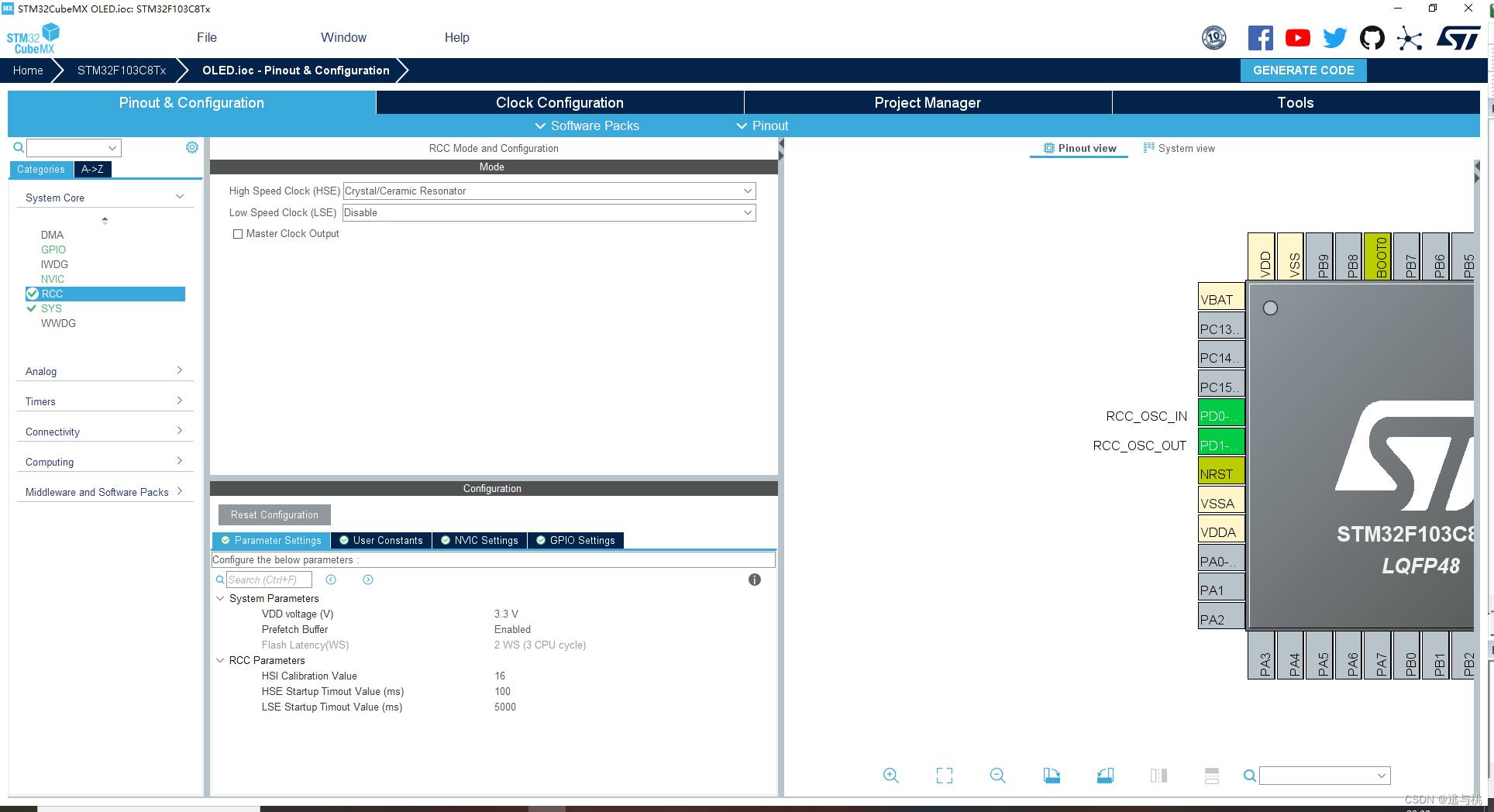Open the categories settings gear icon
This screenshot has height=812, width=1494.
tap(192, 147)
